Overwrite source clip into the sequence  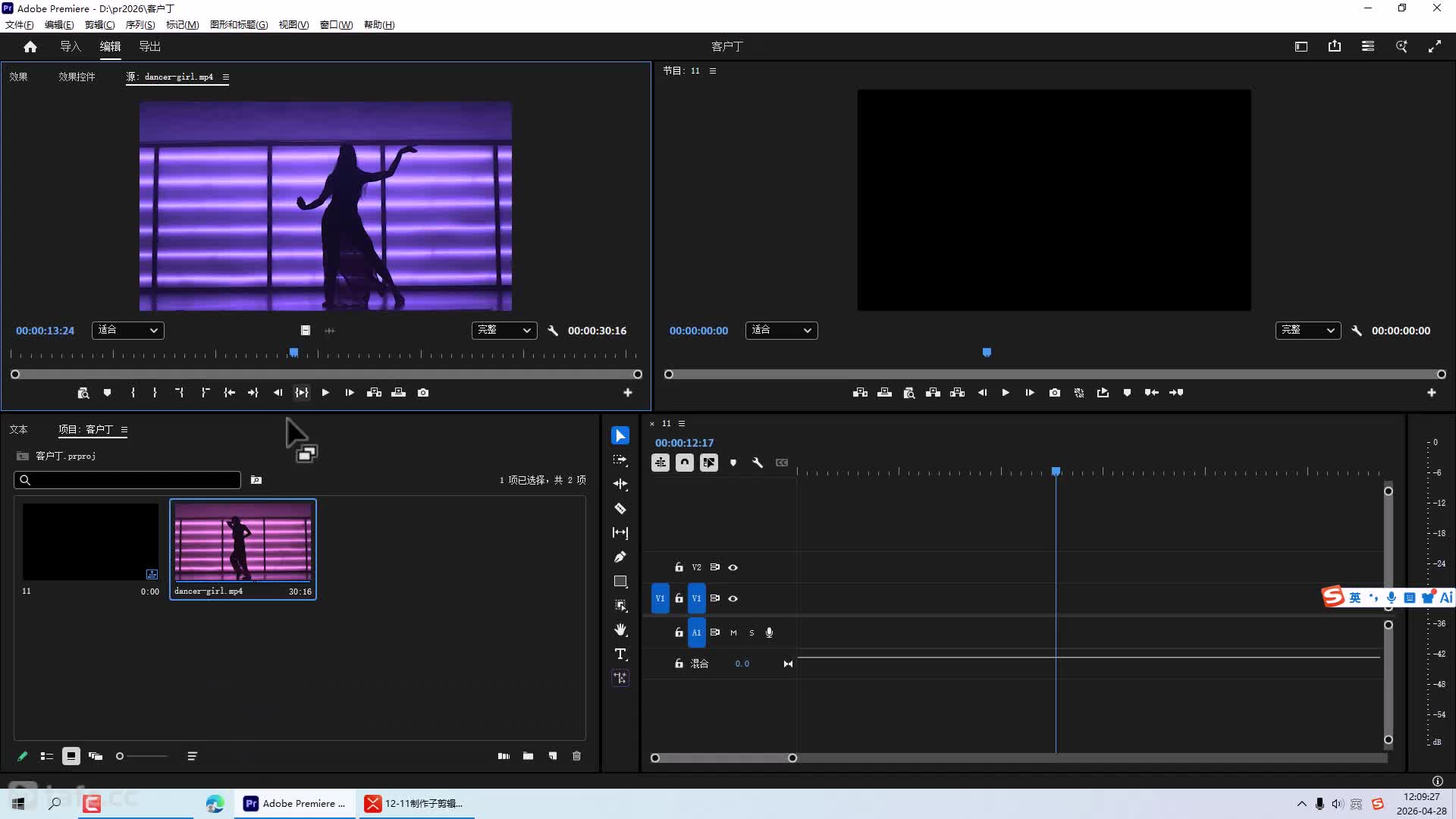[x=398, y=393]
